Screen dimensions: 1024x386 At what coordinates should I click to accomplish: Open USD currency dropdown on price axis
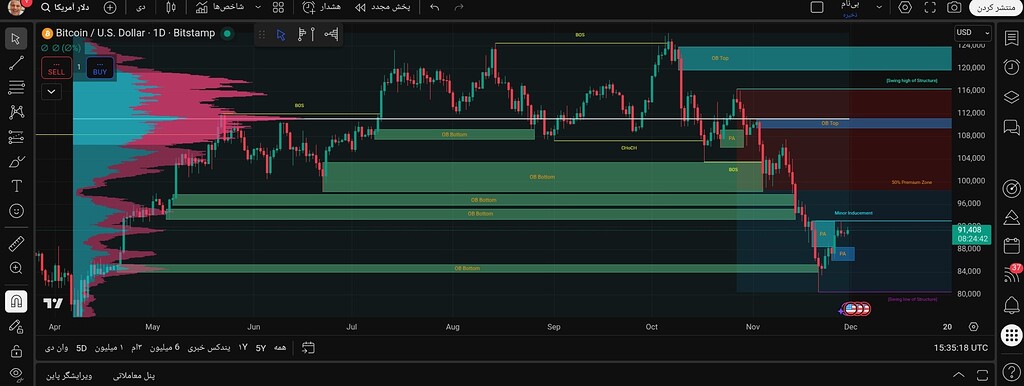point(972,33)
